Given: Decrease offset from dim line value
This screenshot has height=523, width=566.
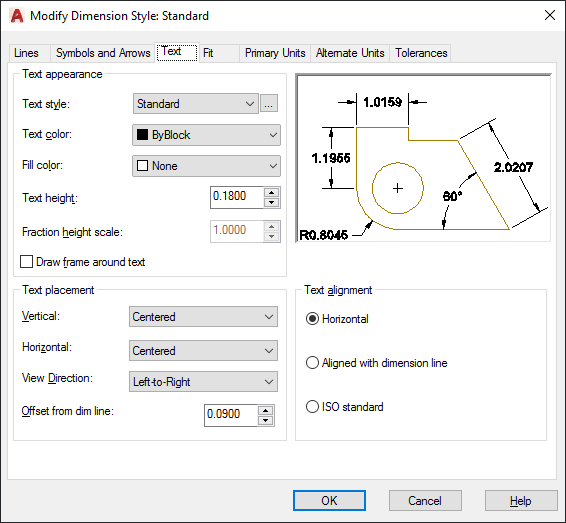Looking at the screenshot, I should point(266,420).
